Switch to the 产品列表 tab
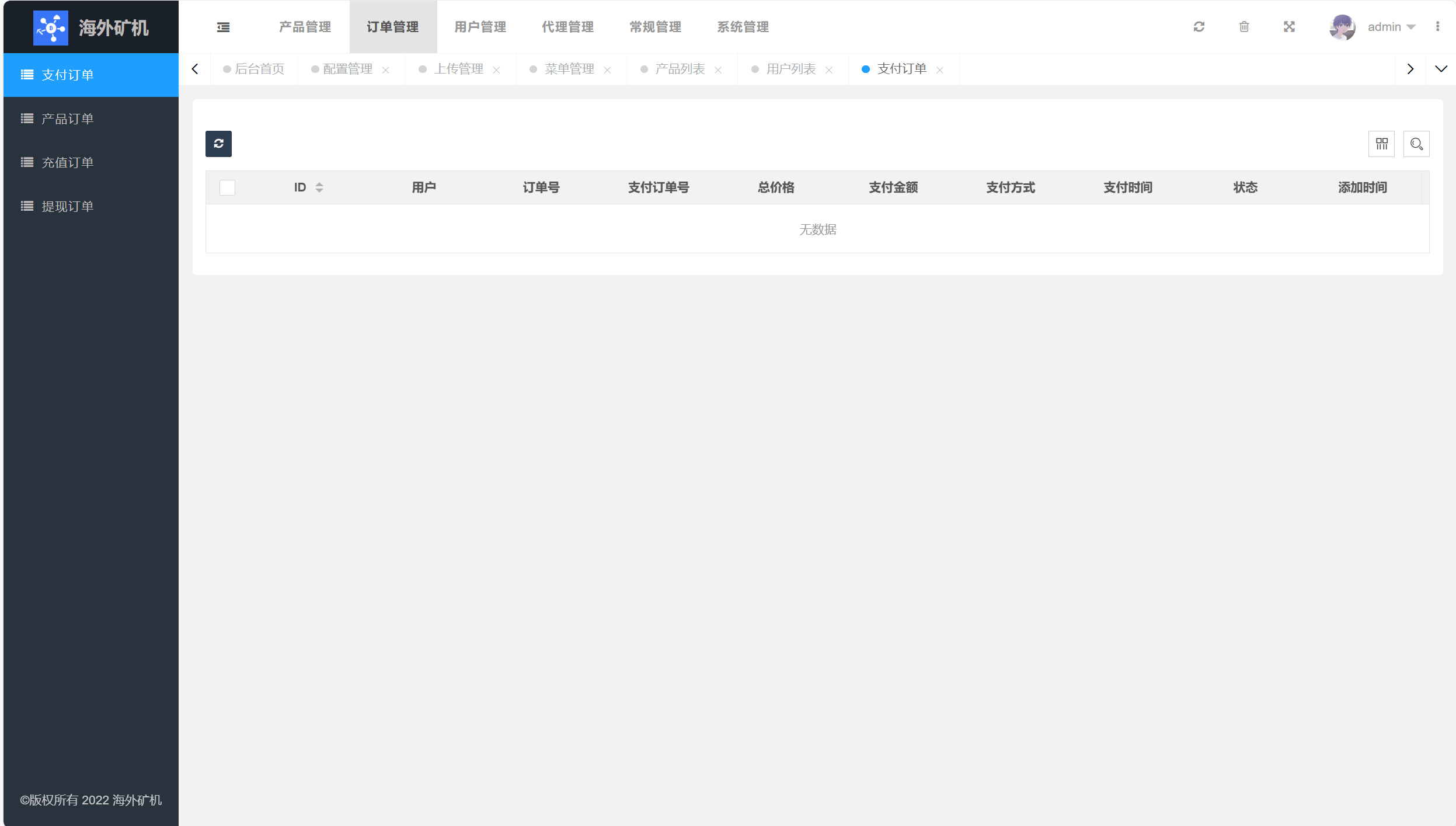The height and width of the screenshot is (826, 1456). (x=680, y=69)
